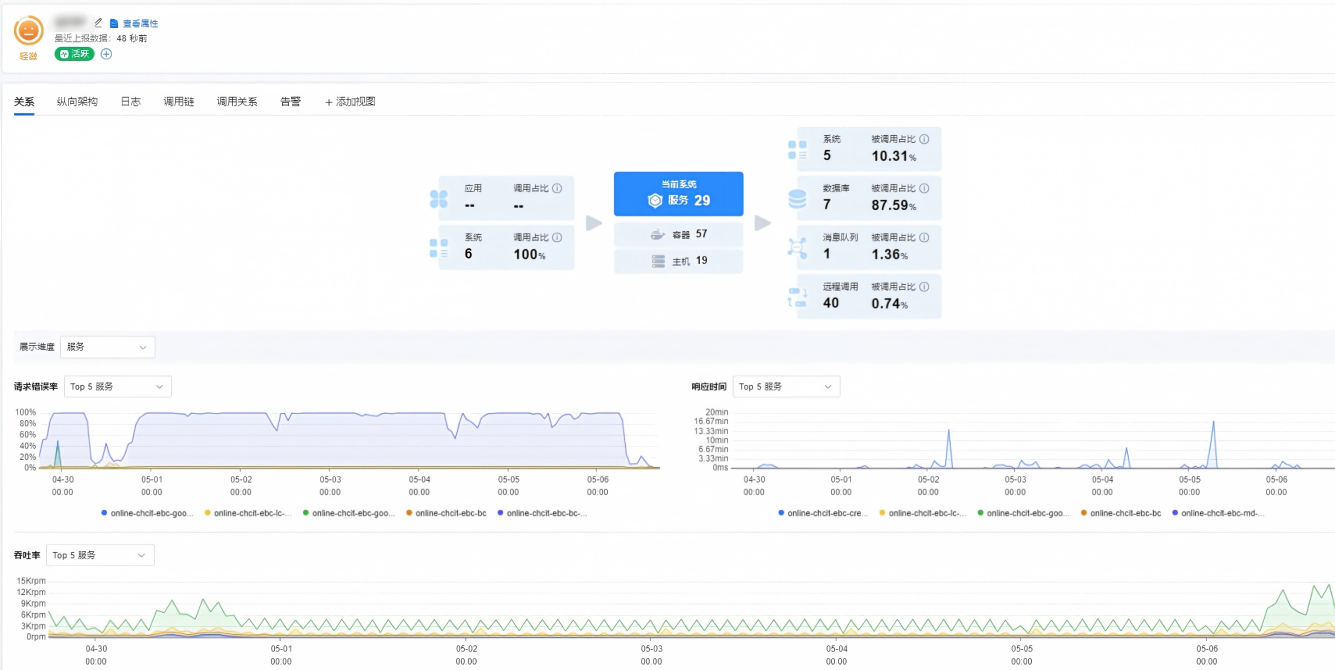This screenshot has width=1335, height=670.
Task: Open the 查看属性 link
Action: (134, 22)
